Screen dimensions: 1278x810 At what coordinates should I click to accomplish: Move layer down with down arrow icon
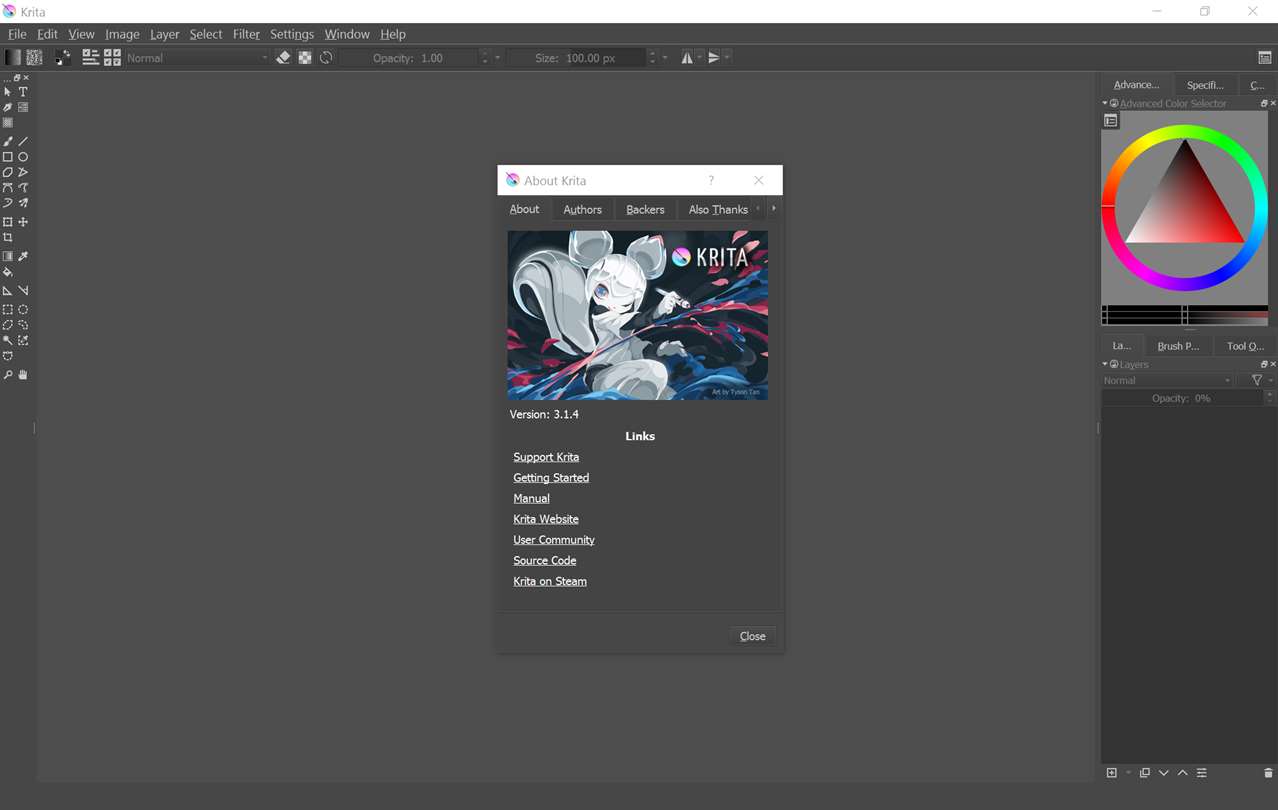tap(1164, 773)
